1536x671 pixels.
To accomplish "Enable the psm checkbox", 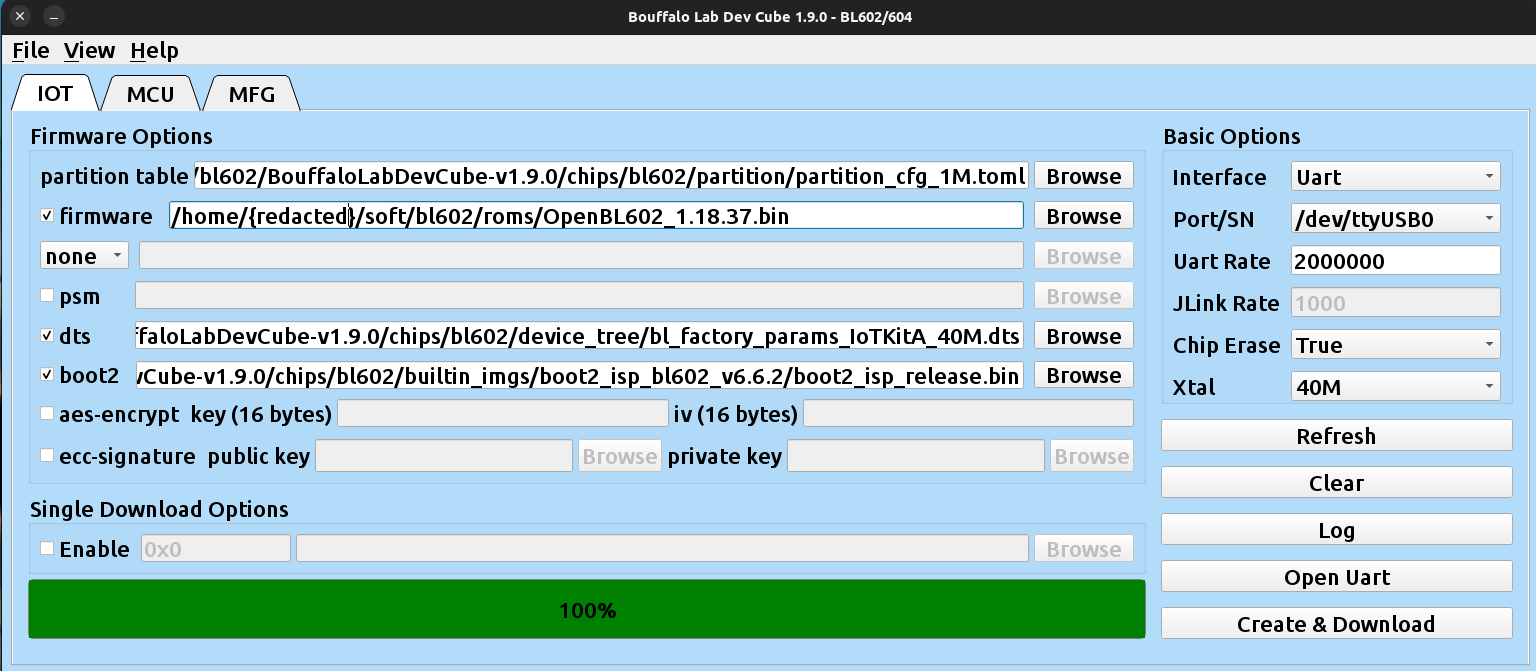I will [47, 296].
